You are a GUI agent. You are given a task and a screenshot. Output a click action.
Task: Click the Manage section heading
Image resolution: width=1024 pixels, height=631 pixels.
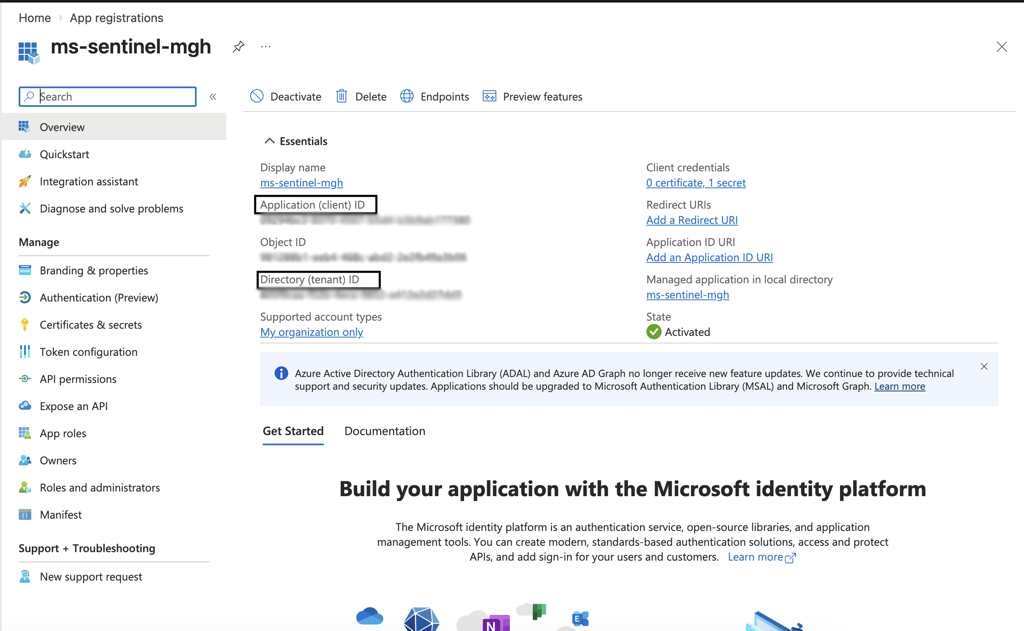[x=39, y=242]
